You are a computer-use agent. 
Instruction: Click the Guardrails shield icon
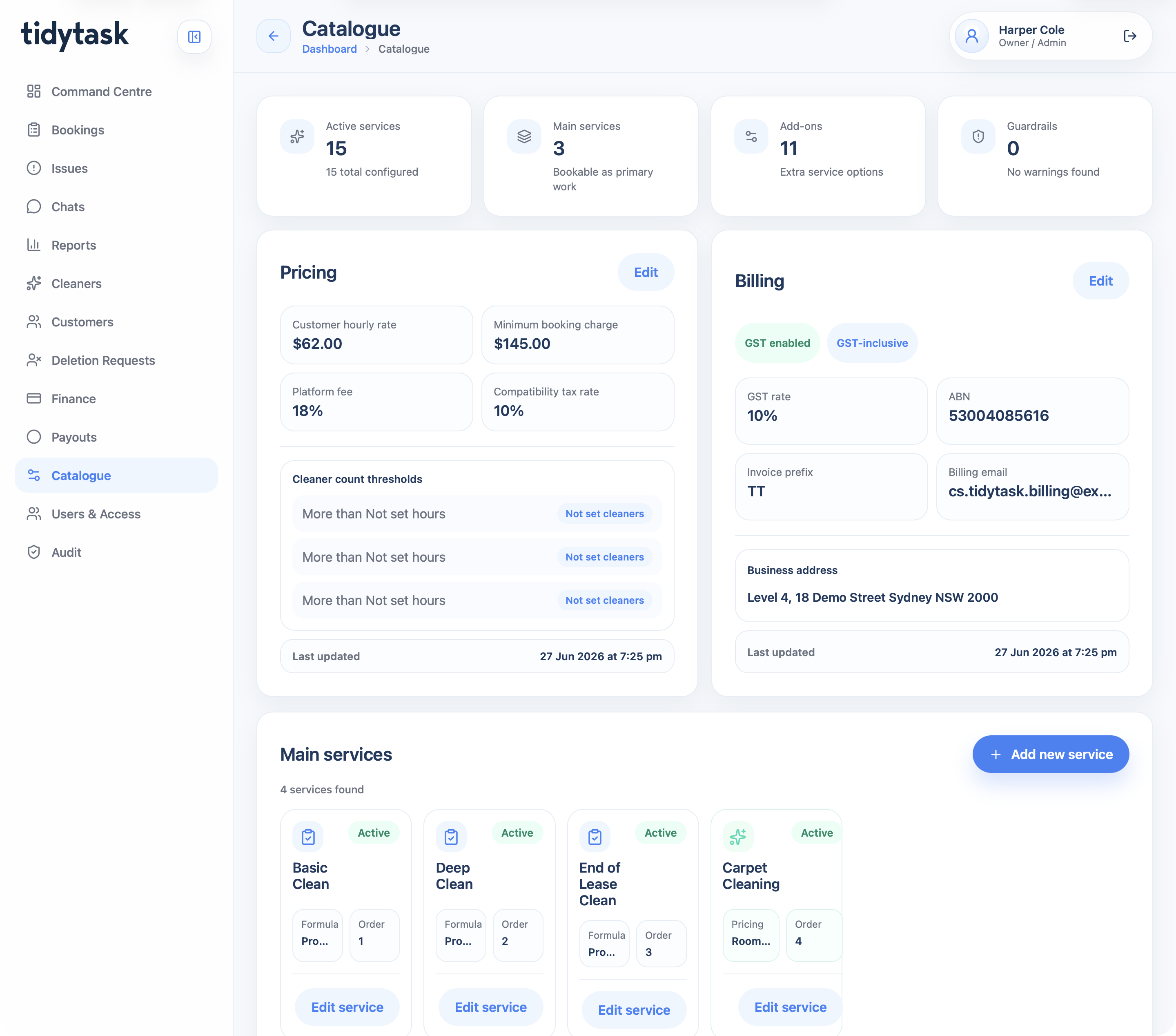pos(978,136)
